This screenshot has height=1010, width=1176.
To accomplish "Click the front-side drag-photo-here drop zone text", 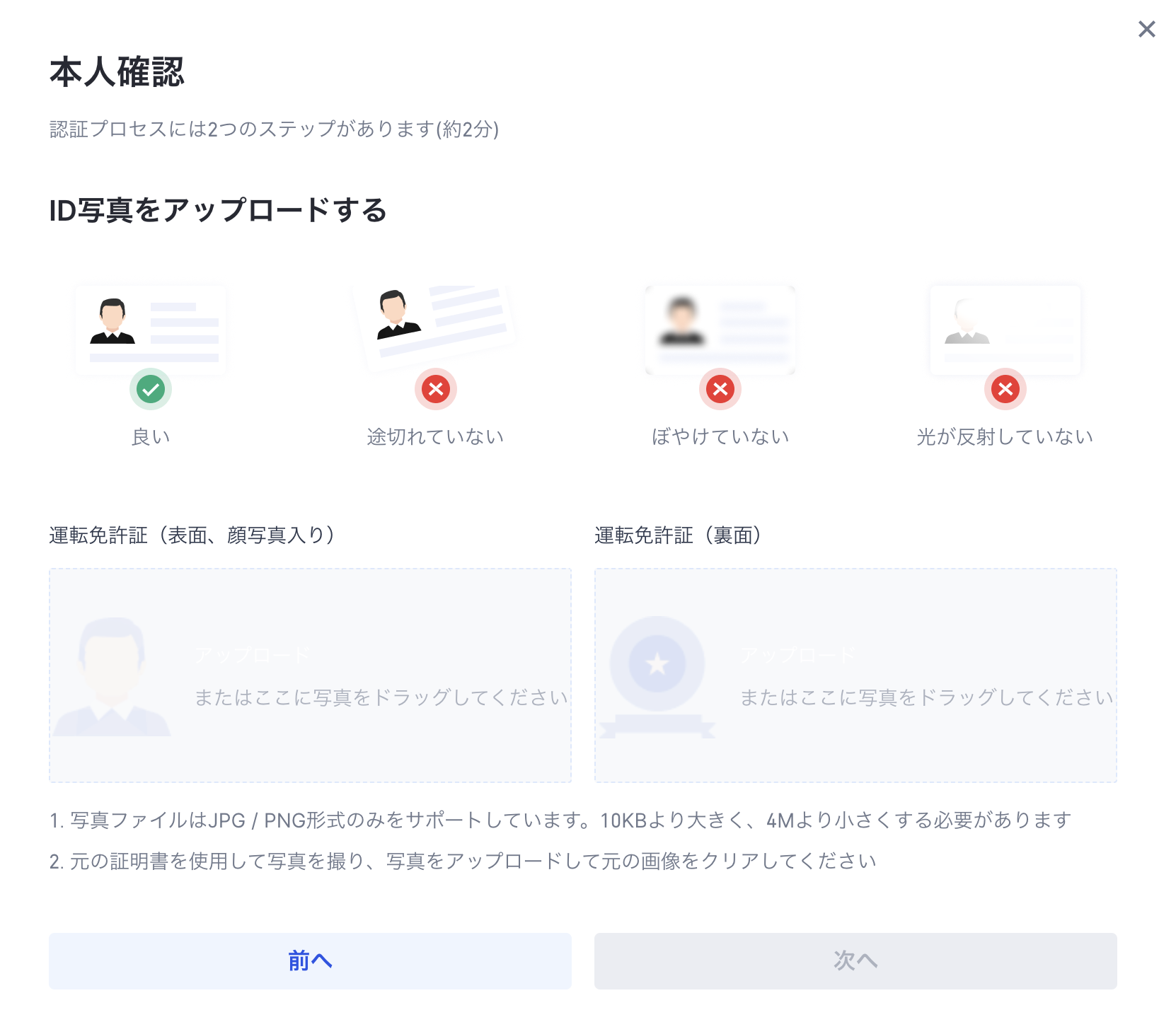I will (x=381, y=697).
